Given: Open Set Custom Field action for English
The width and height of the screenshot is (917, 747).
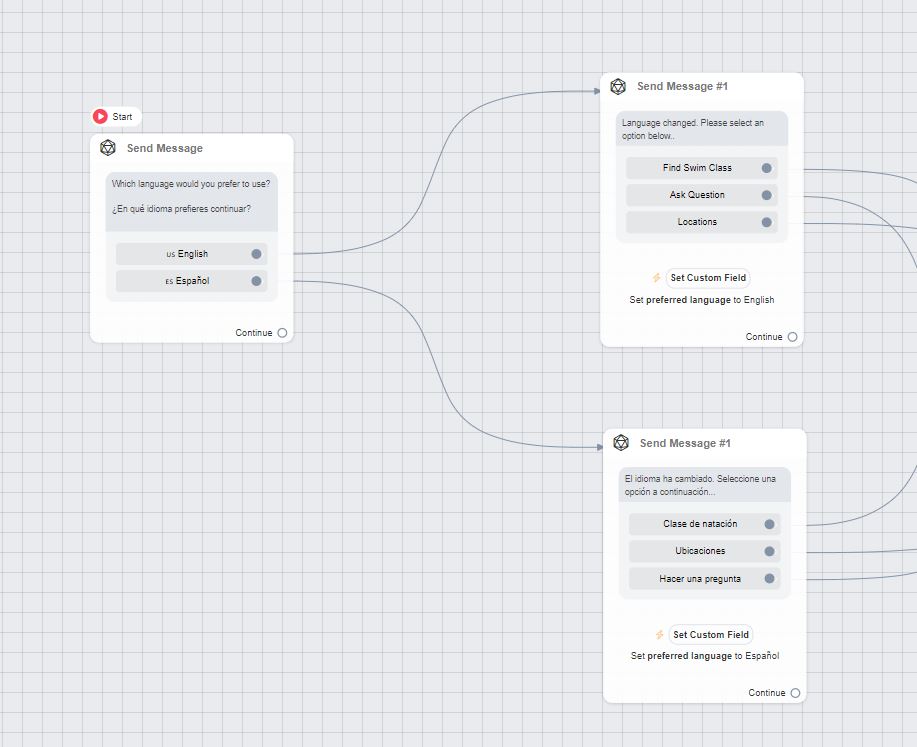Looking at the screenshot, I should pos(708,278).
